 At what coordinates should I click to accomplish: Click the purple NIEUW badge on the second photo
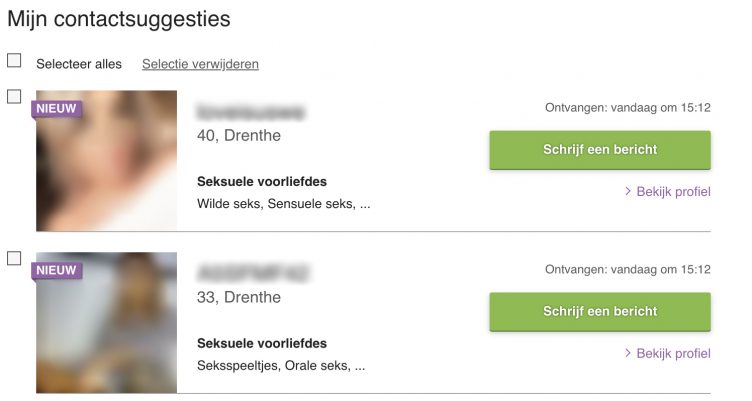[57, 270]
